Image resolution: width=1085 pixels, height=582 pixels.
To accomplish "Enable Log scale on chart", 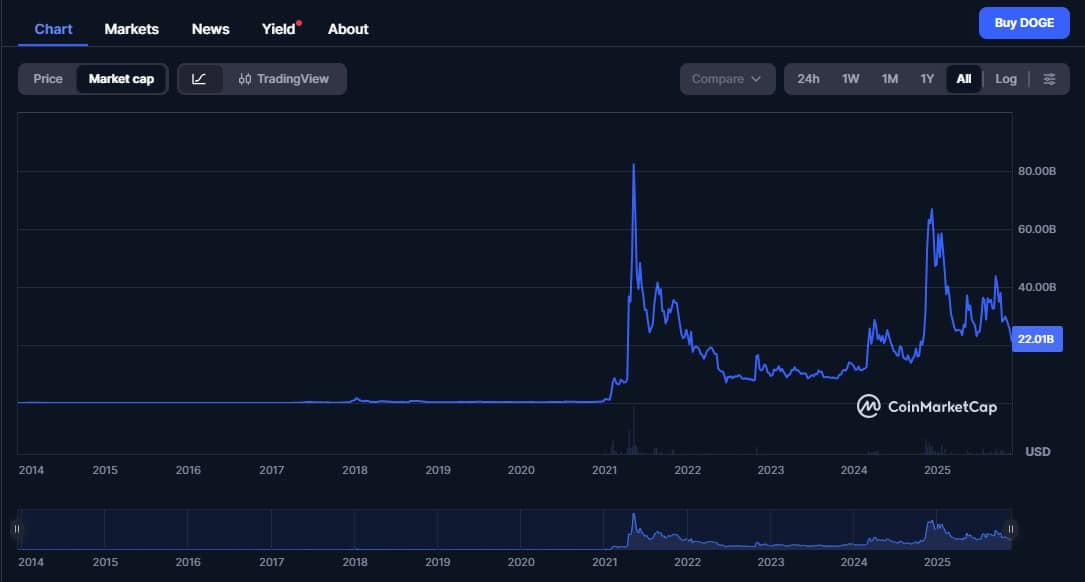I will pyautogui.click(x=1006, y=79).
